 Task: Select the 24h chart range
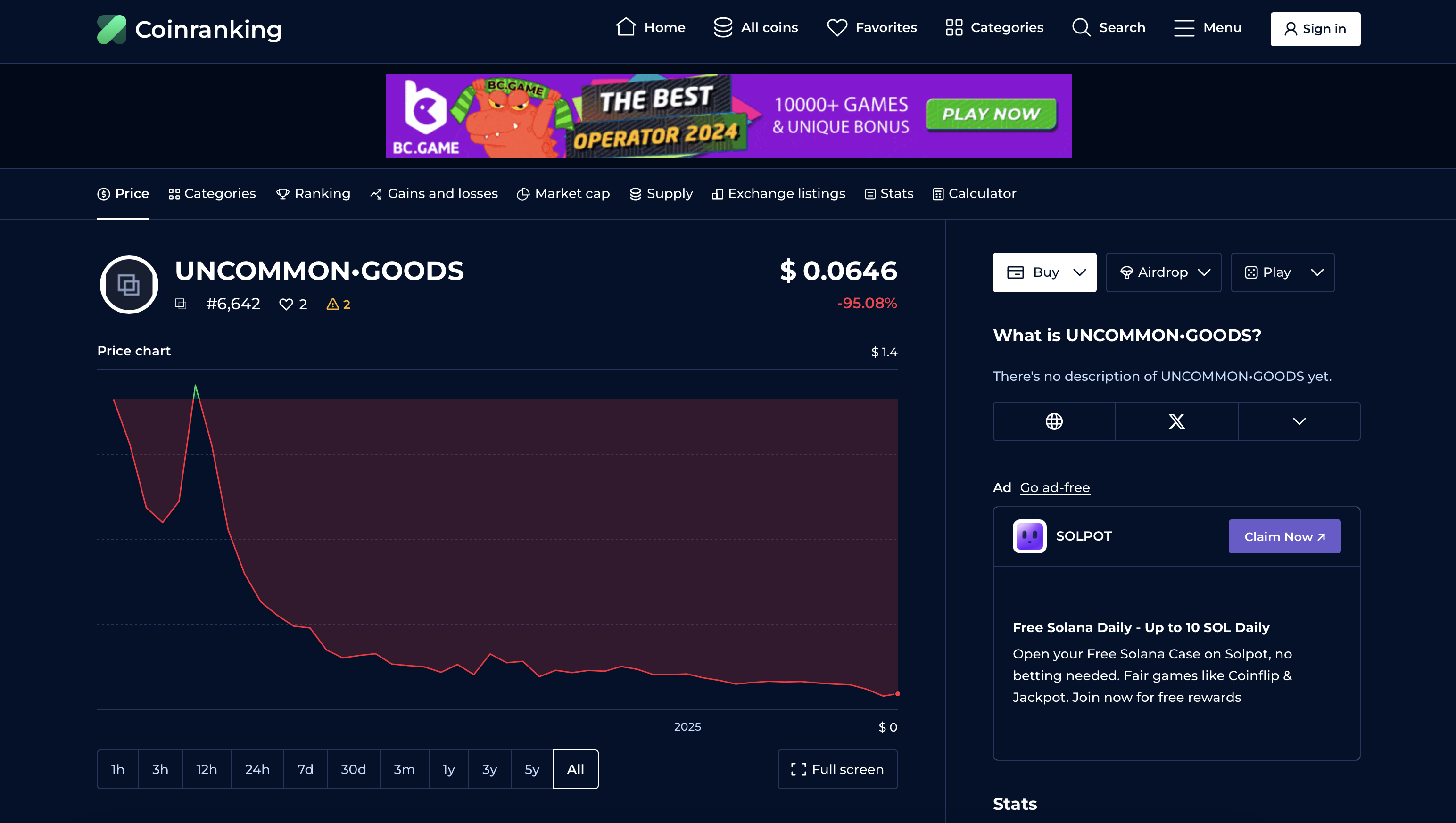(257, 769)
